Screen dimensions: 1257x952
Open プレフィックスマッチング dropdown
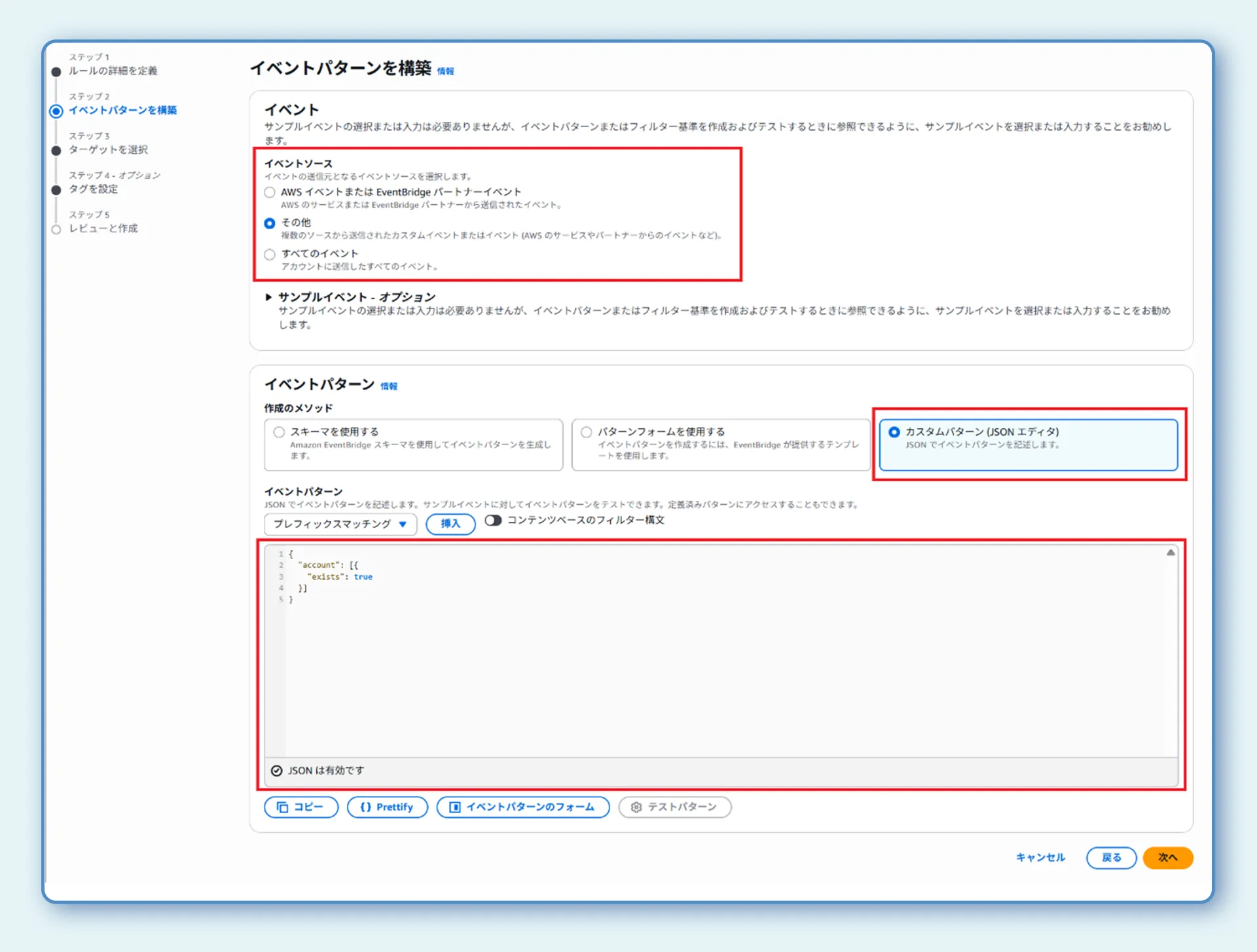pos(340,524)
